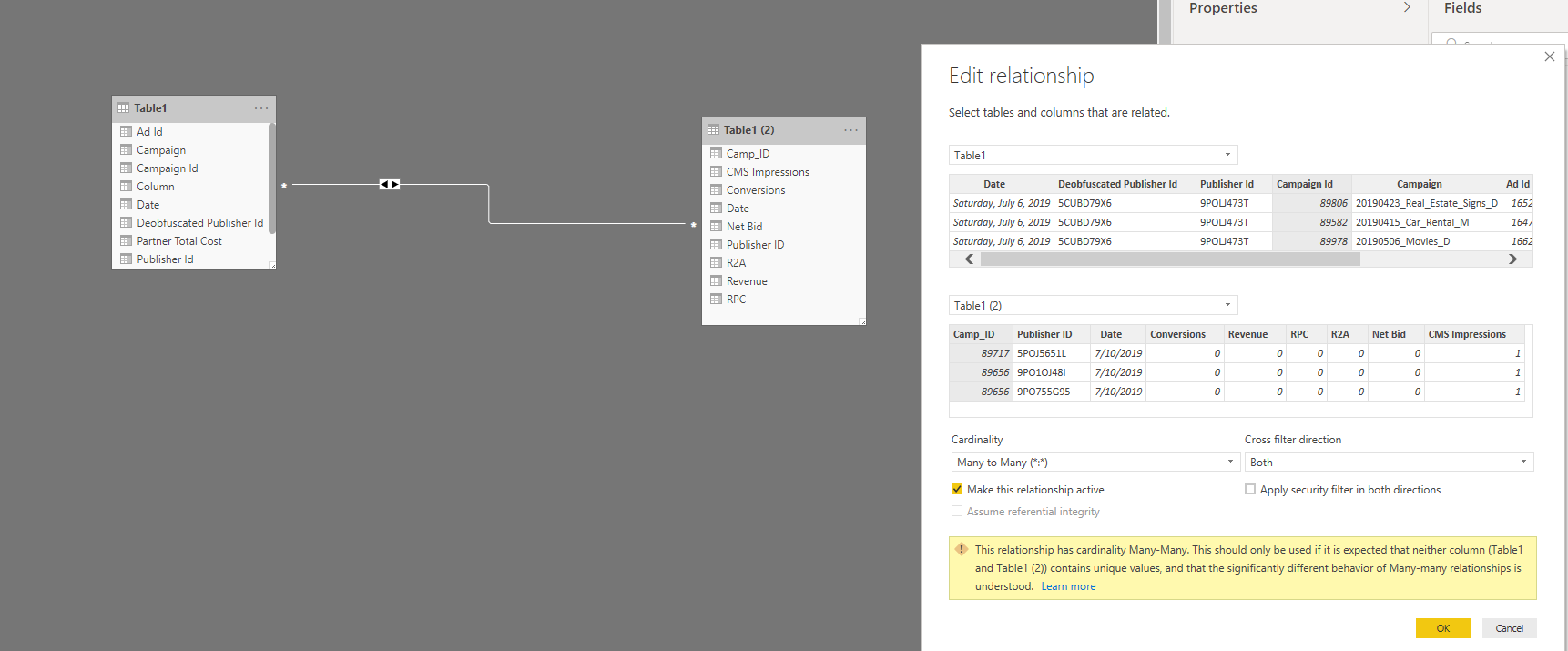The image size is (1568, 651).
Task: Open the Fields pane header
Action: coord(1463,8)
